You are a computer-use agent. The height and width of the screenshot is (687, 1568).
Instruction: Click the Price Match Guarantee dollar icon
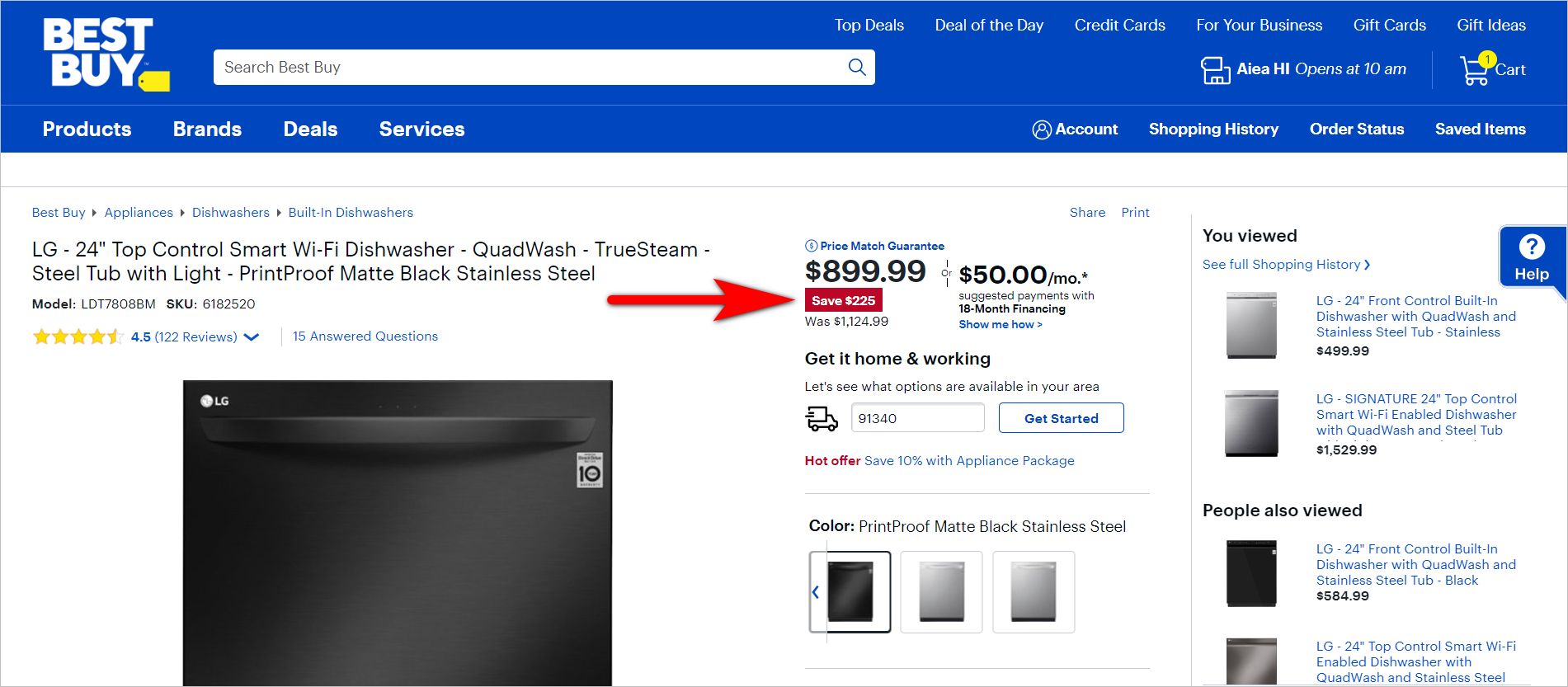pyautogui.click(x=810, y=245)
